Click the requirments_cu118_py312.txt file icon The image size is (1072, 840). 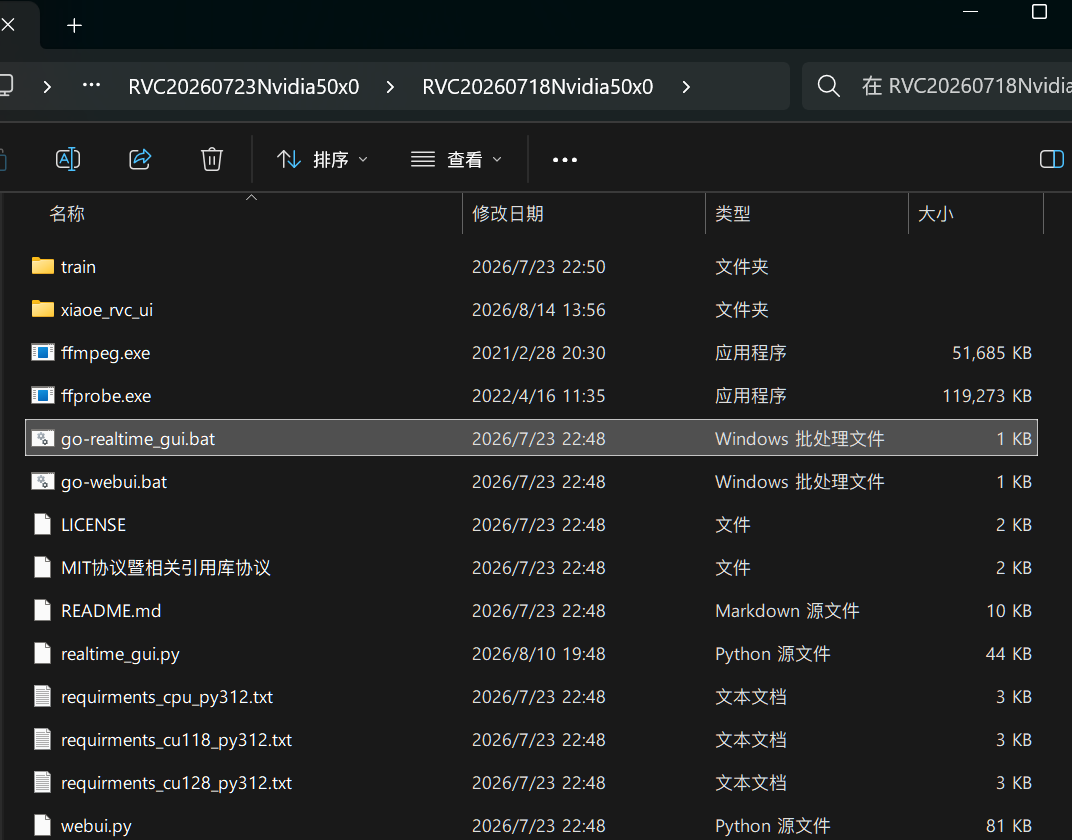pos(42,740)
